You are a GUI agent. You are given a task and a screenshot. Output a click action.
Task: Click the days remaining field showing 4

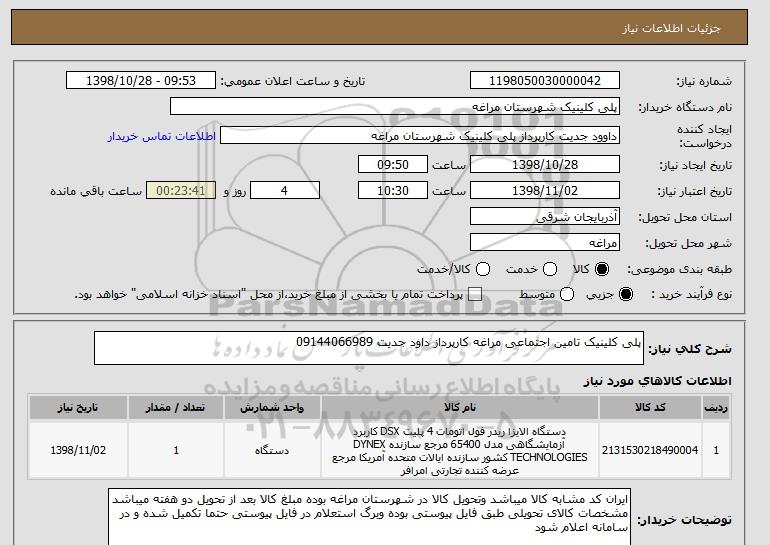(x=285, y=191)
